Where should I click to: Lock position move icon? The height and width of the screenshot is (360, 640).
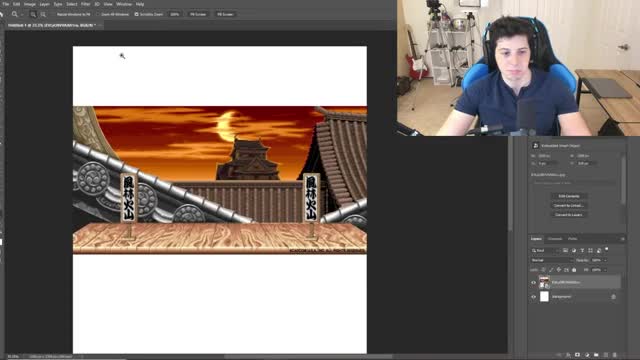click(559, 270)
